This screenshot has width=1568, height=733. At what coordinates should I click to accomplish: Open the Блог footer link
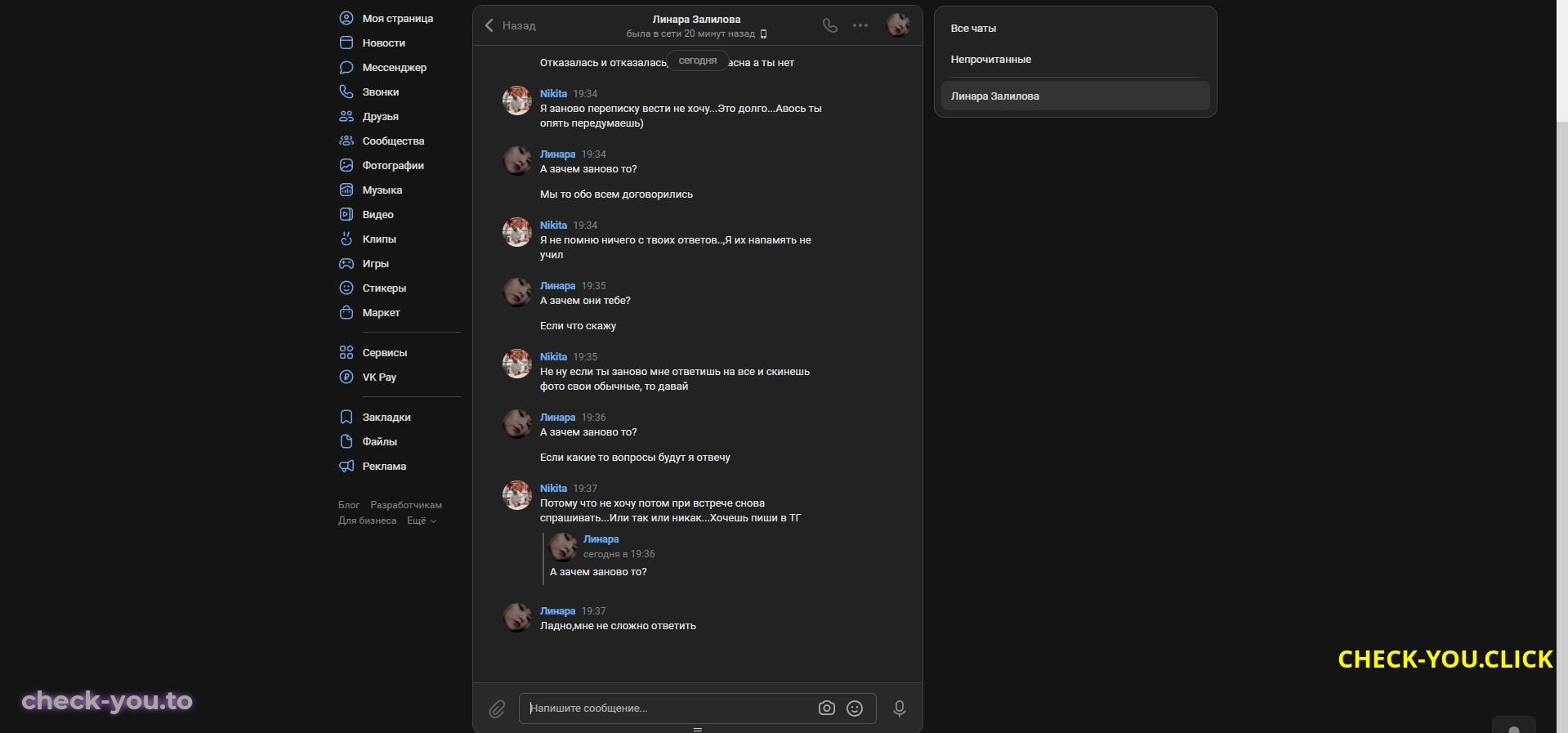click(x=349, y=505)
